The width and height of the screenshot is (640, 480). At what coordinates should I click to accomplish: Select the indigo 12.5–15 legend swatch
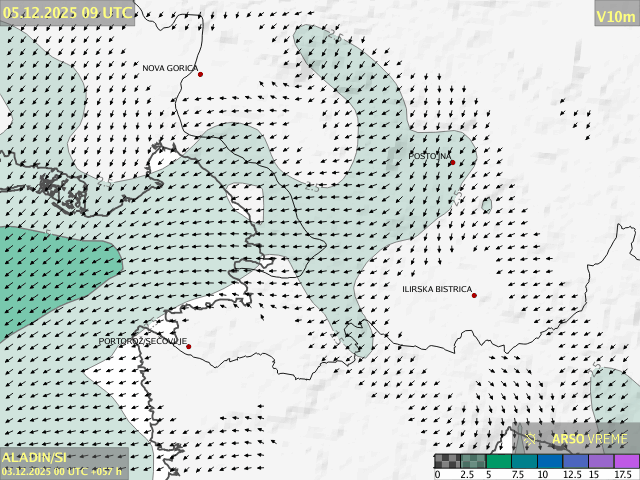tap(575, 461)
